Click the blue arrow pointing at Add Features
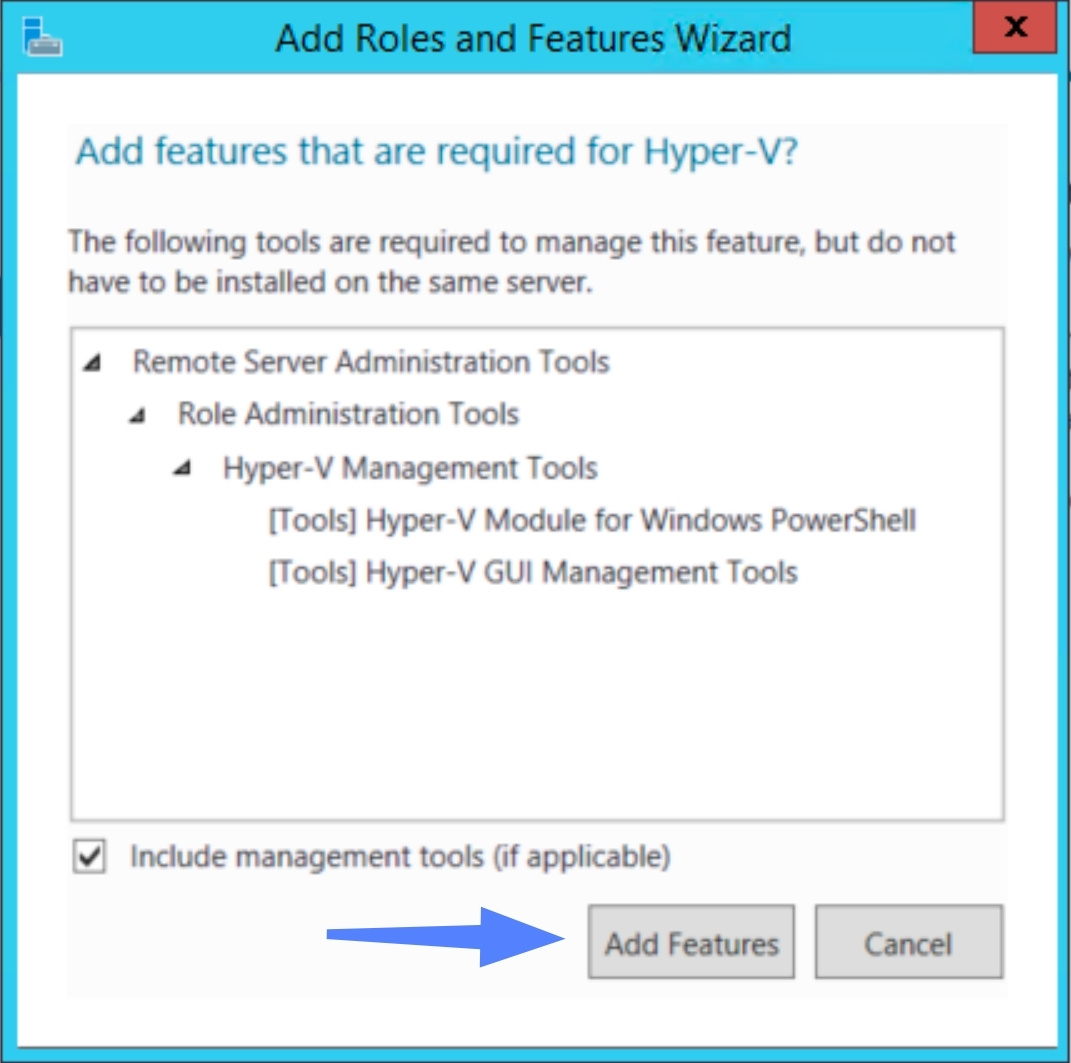The image size is (1071, 1063). pyautogui.click(x=440, y=936)
